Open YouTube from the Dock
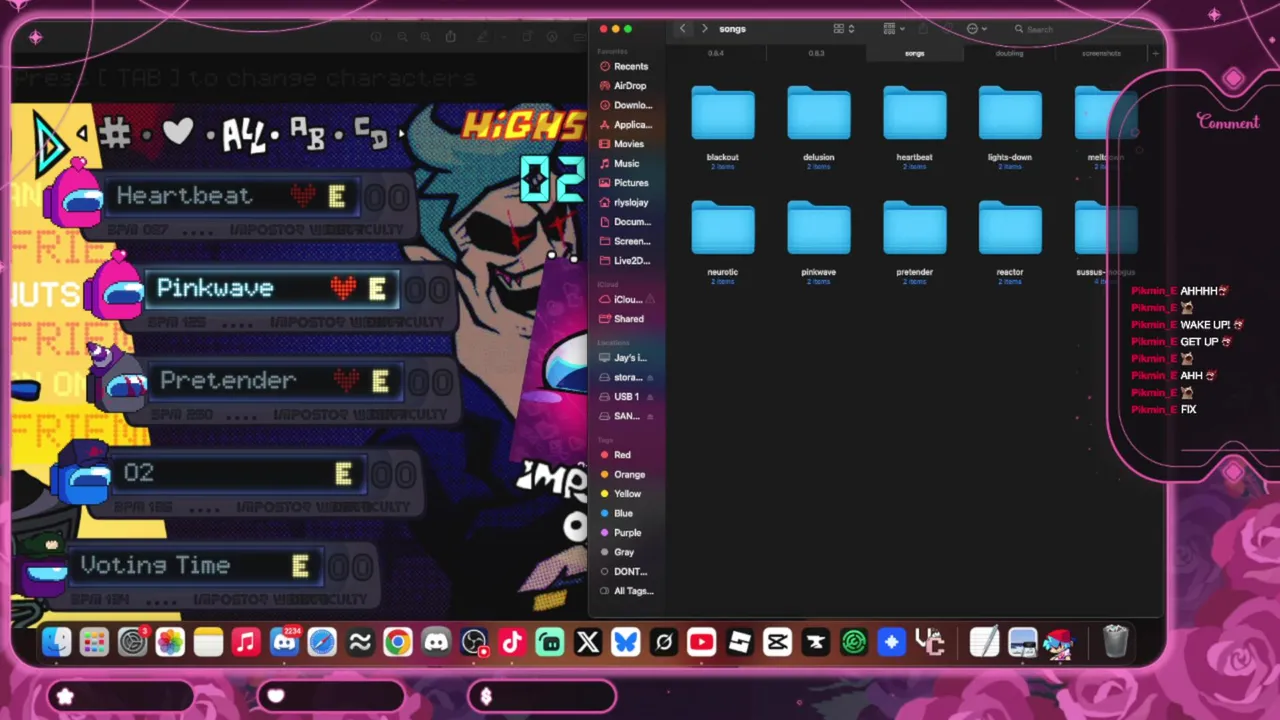The image size is (1280, 720). [701, 642]
